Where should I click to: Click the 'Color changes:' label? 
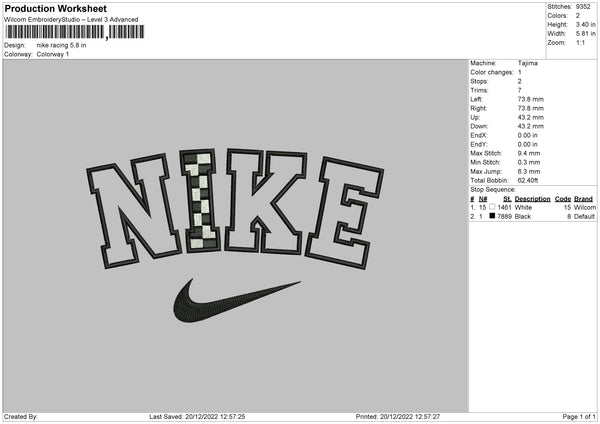point(492,72)
